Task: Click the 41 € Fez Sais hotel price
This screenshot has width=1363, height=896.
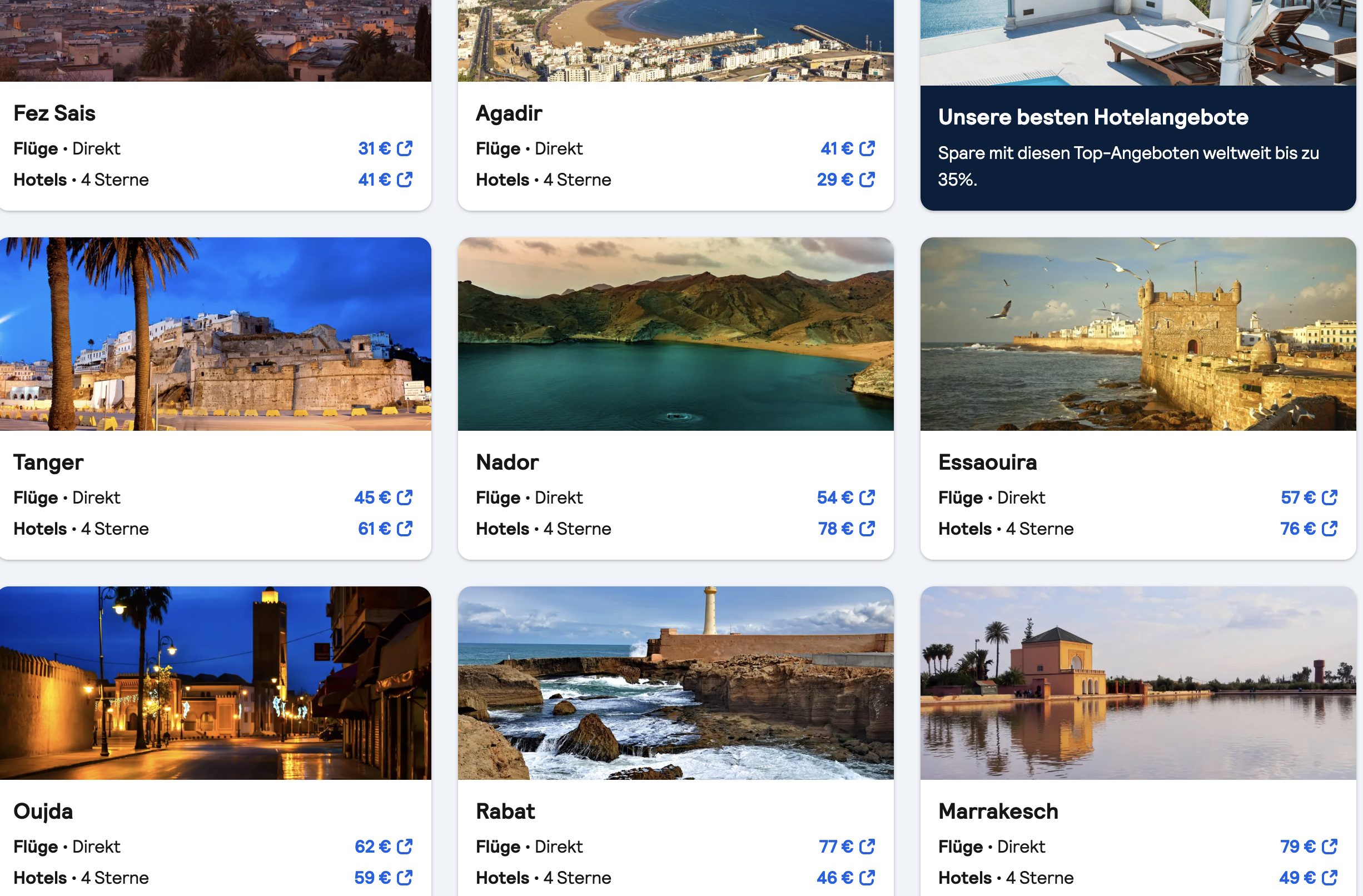Action: click(375, 179)
